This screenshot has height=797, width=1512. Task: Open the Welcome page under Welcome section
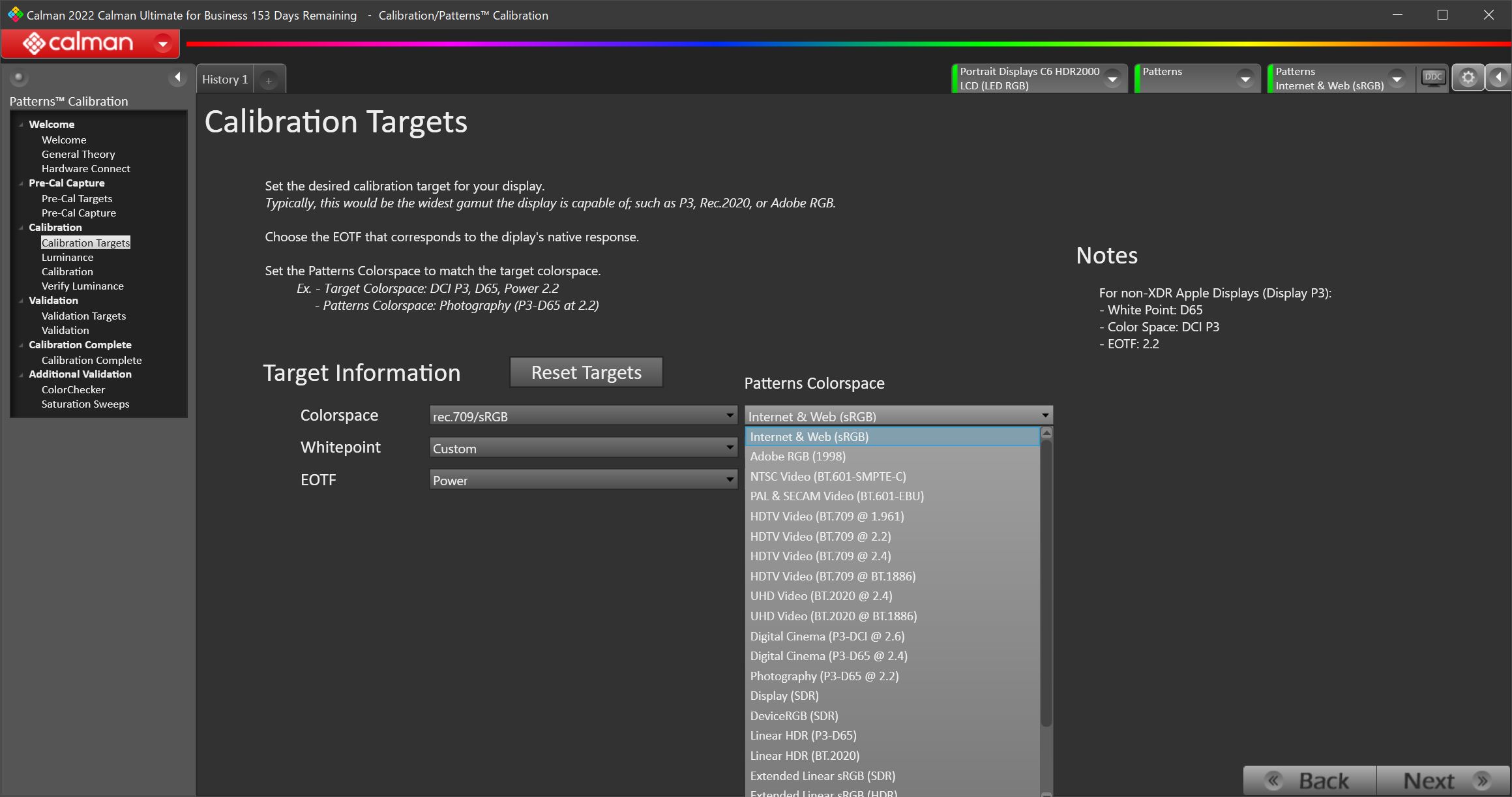tap(64, 140)
